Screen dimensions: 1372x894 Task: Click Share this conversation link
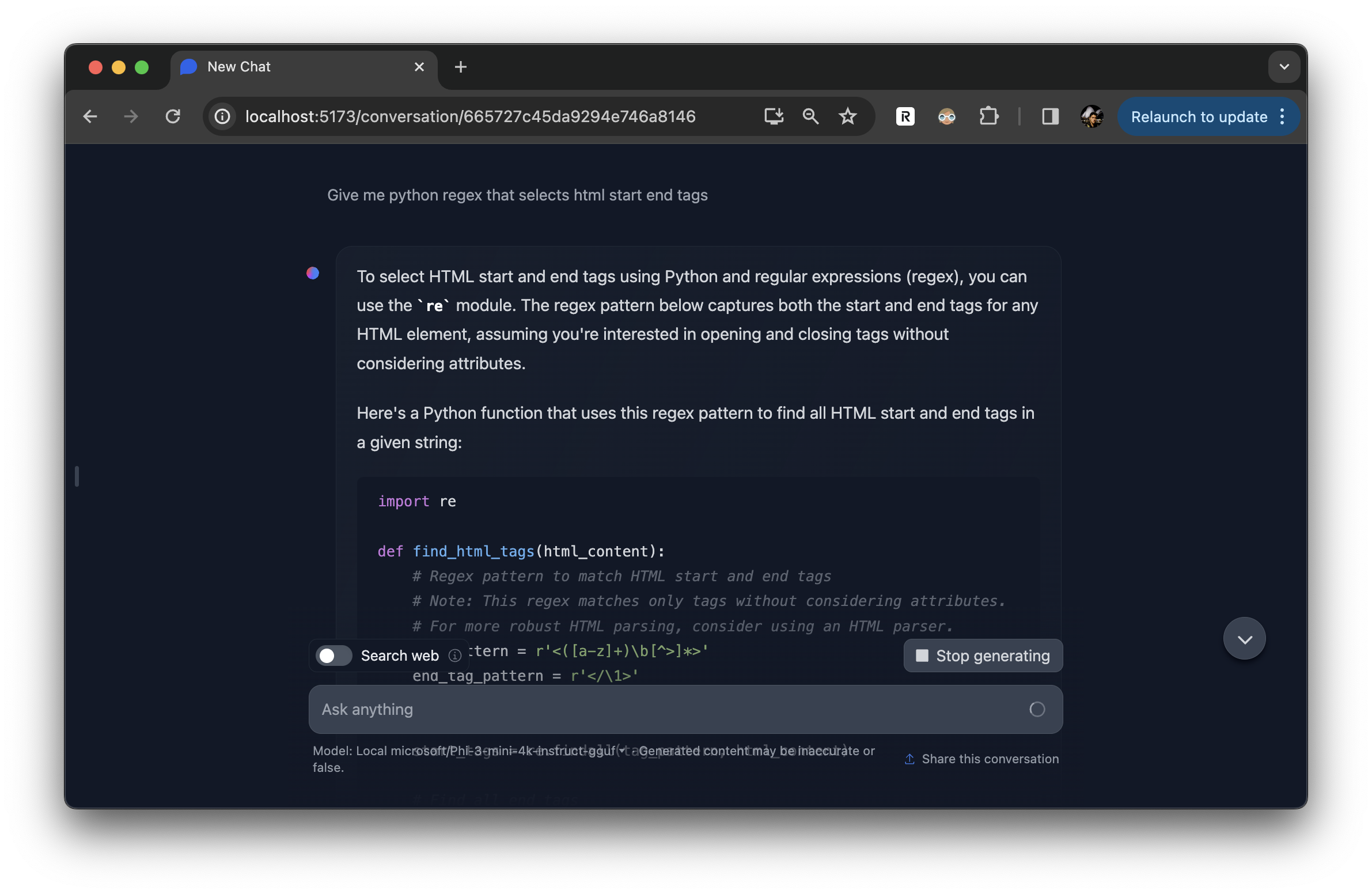pos(982,759)
